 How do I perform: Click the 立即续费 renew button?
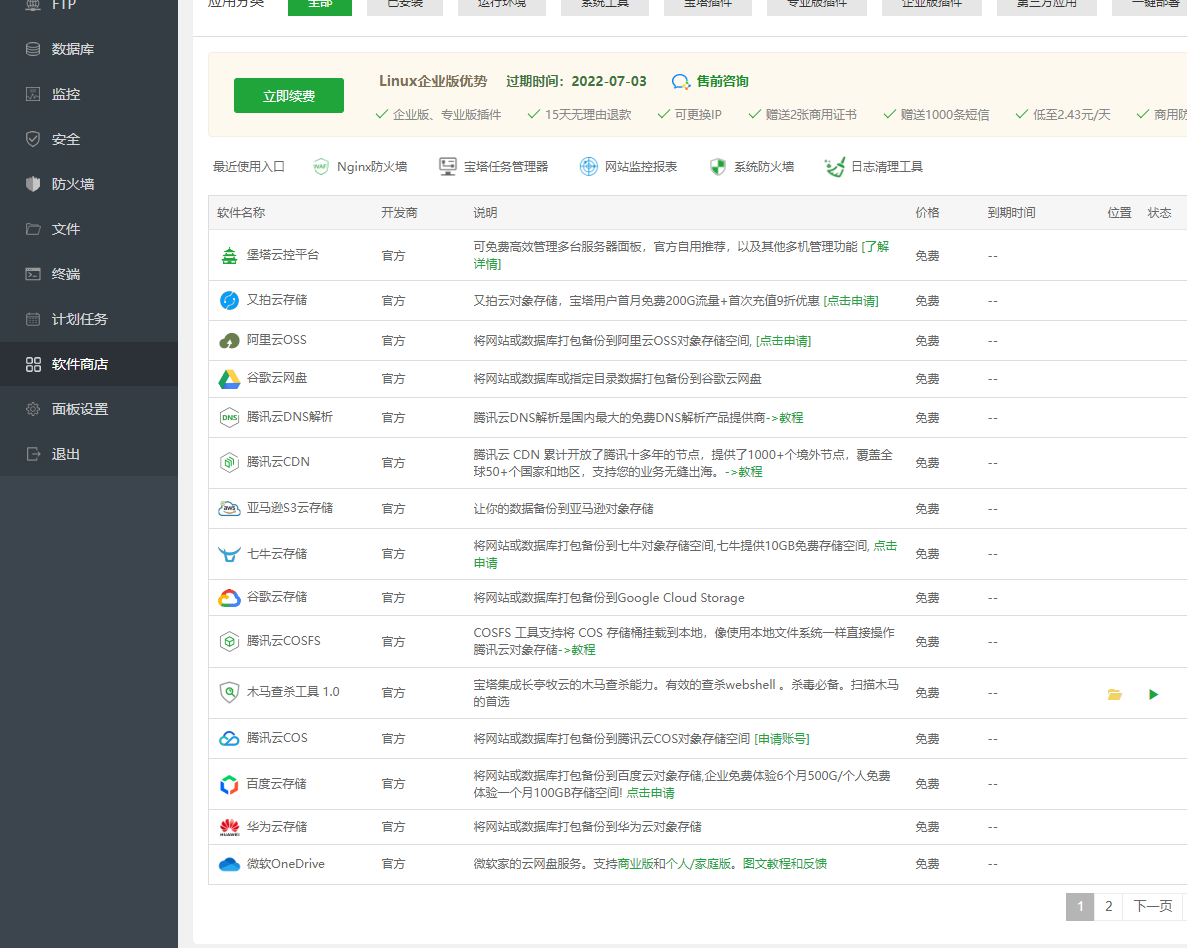point(288,95)
